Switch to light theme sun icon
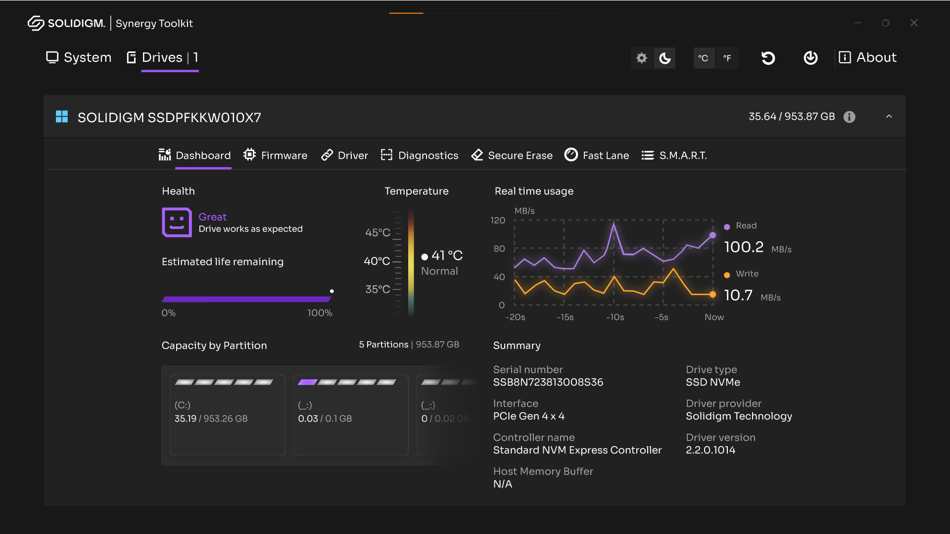 pyautogui.click(x=642, y=58)
